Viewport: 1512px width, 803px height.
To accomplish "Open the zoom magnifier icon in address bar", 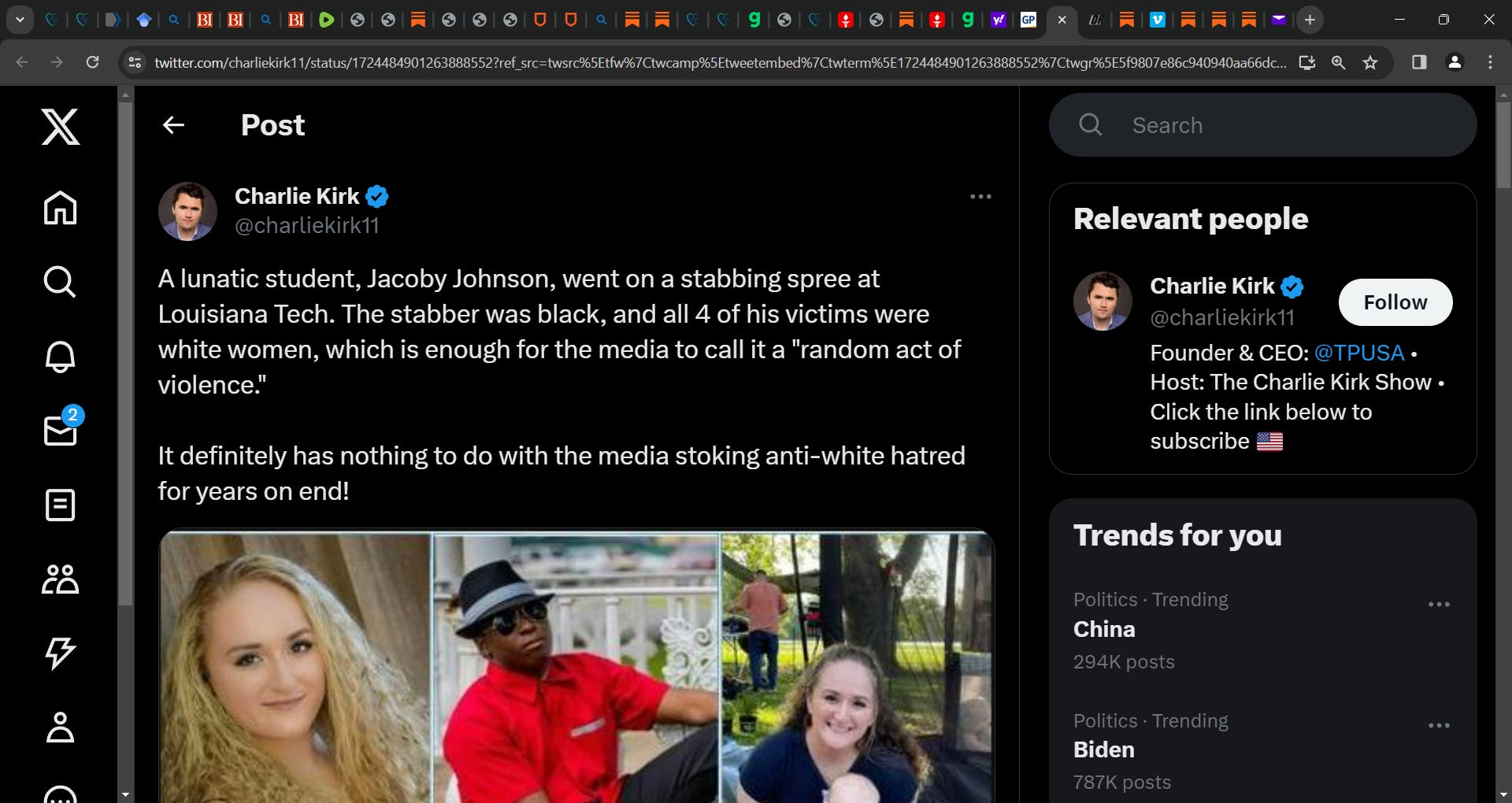I will [x=1338, y=62].
